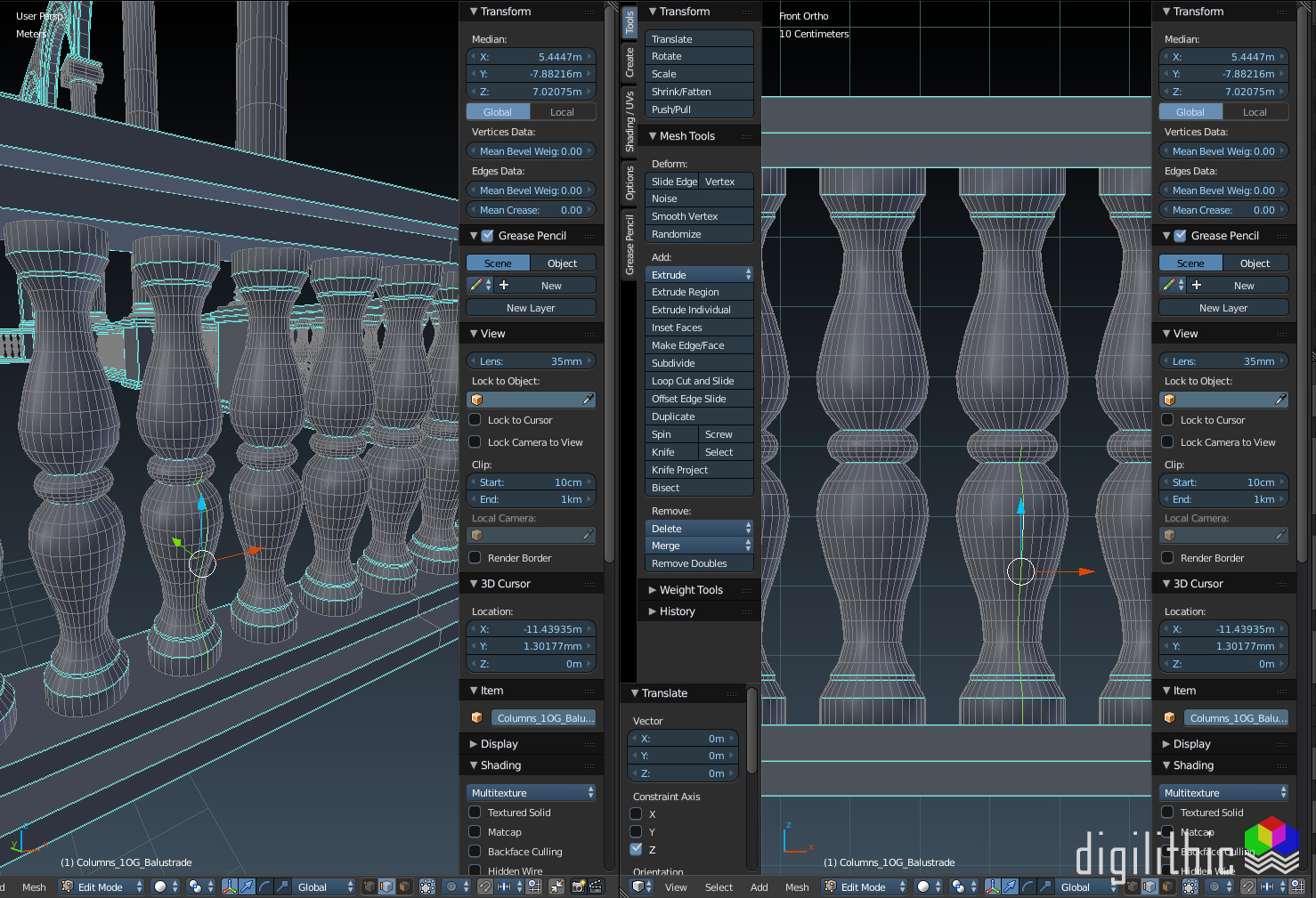This screenshot has width=1316, height=898.
Task: Enable Lock to Cursor in left panel
Action: click(x=475, y=420)
